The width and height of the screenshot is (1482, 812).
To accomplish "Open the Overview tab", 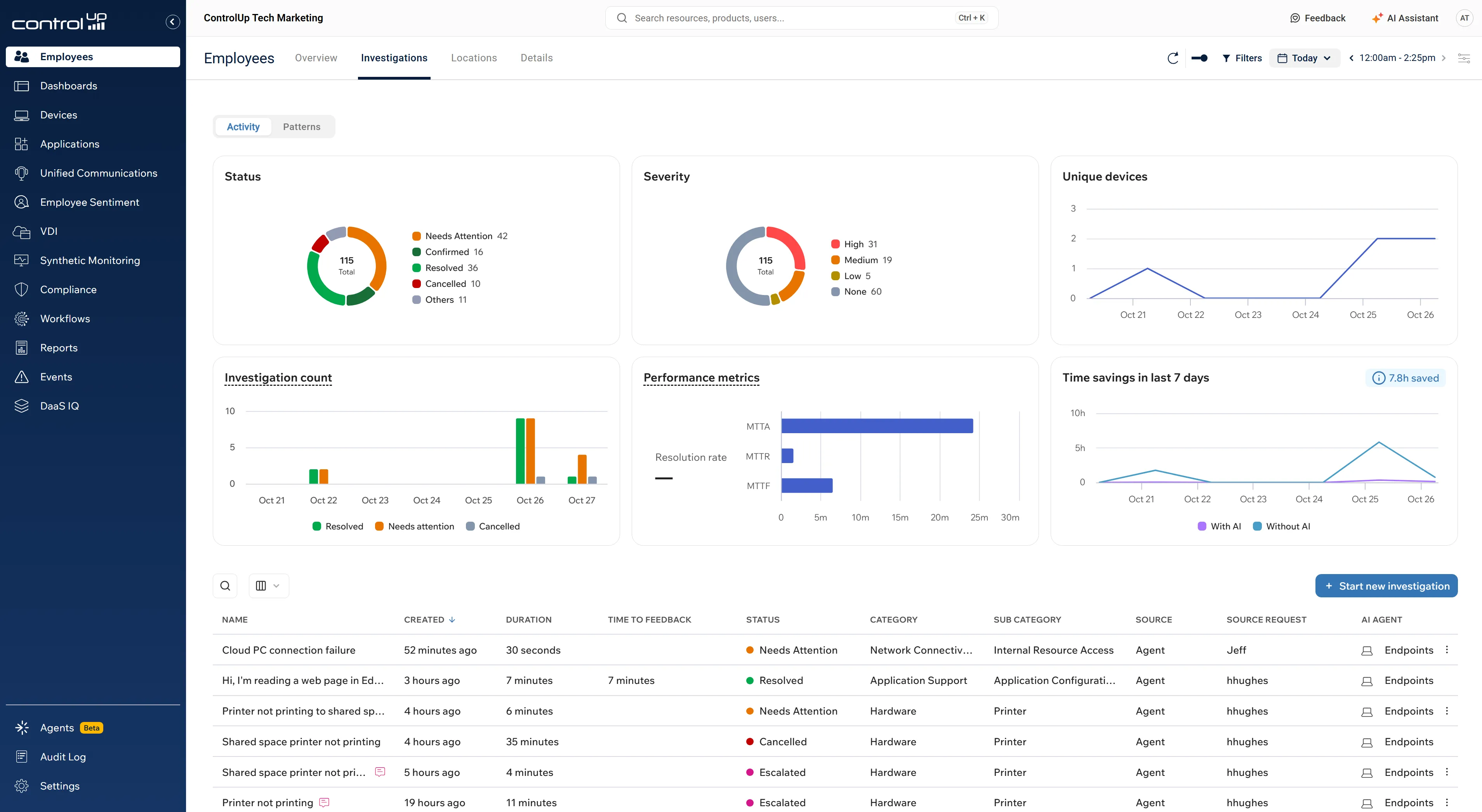I will [x=316, y=58].
